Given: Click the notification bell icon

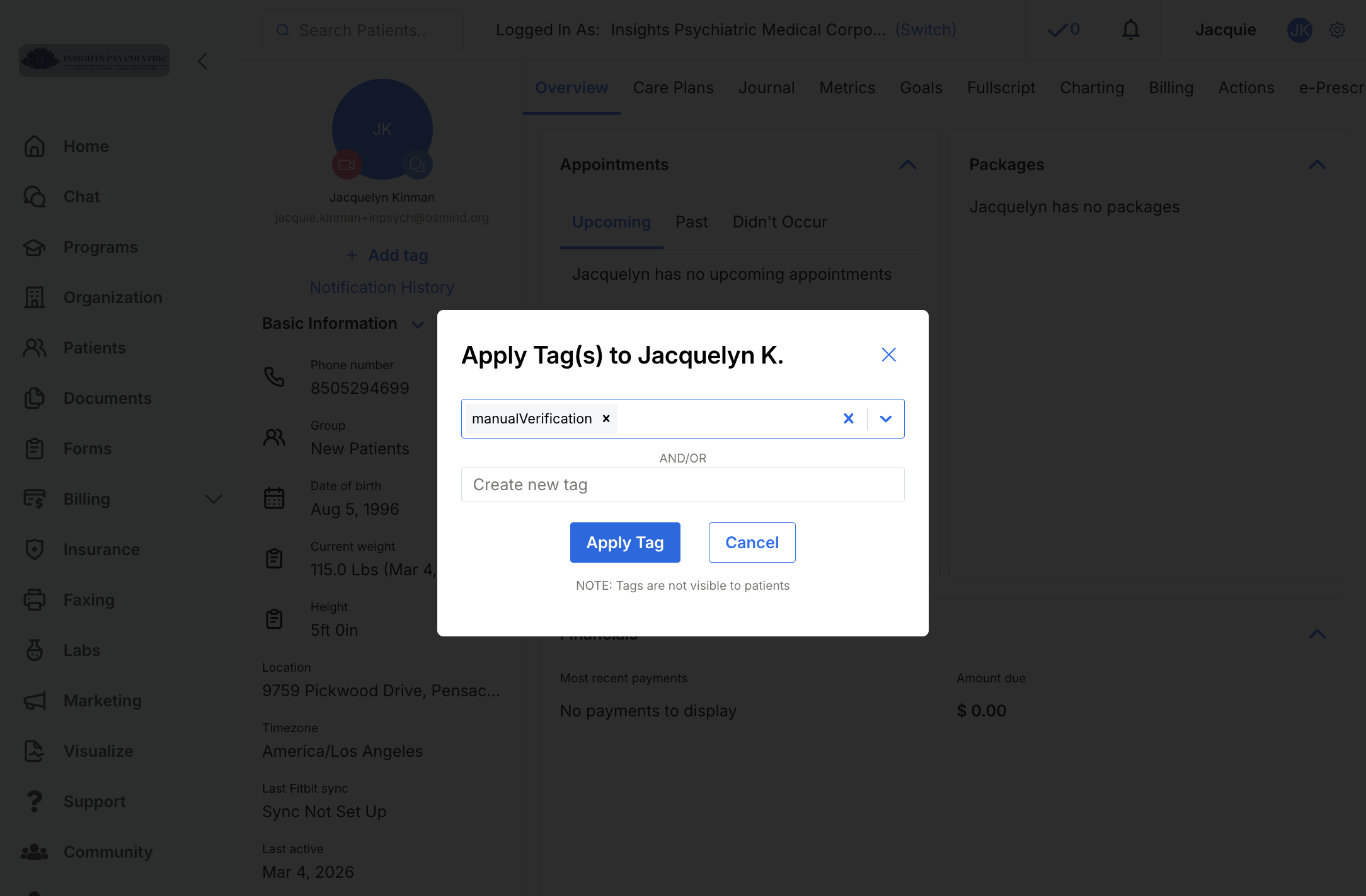Looking at the screenshot, I should [x=1131, y=30].
